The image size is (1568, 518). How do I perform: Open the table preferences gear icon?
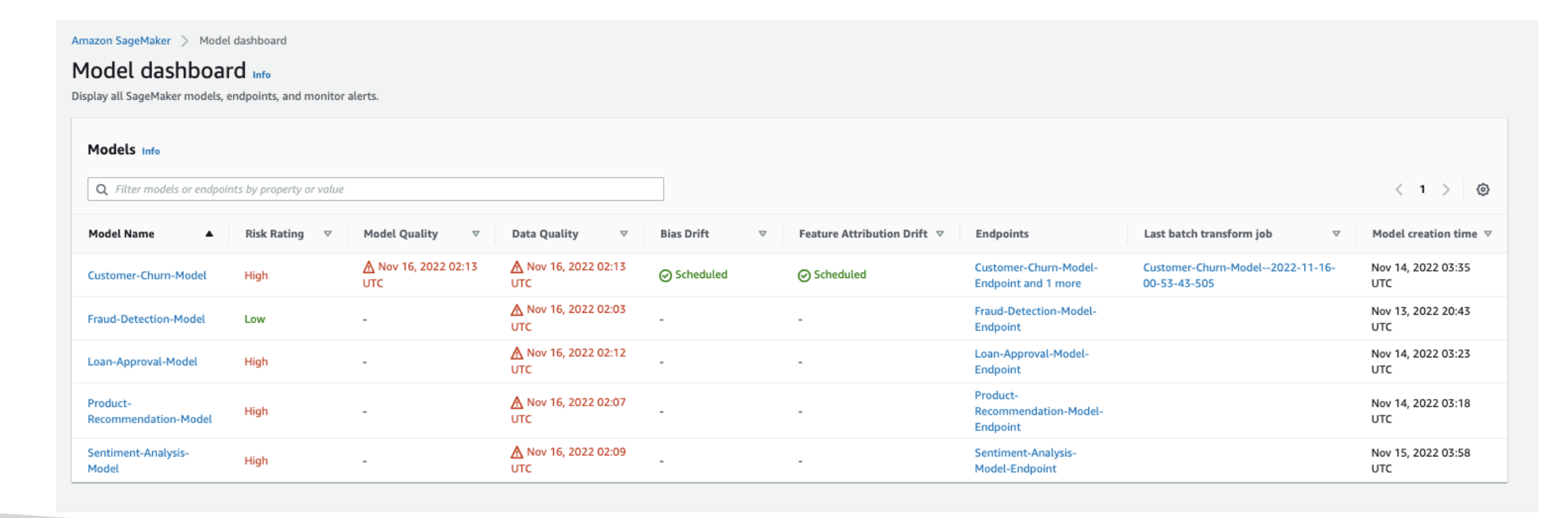1482,190
